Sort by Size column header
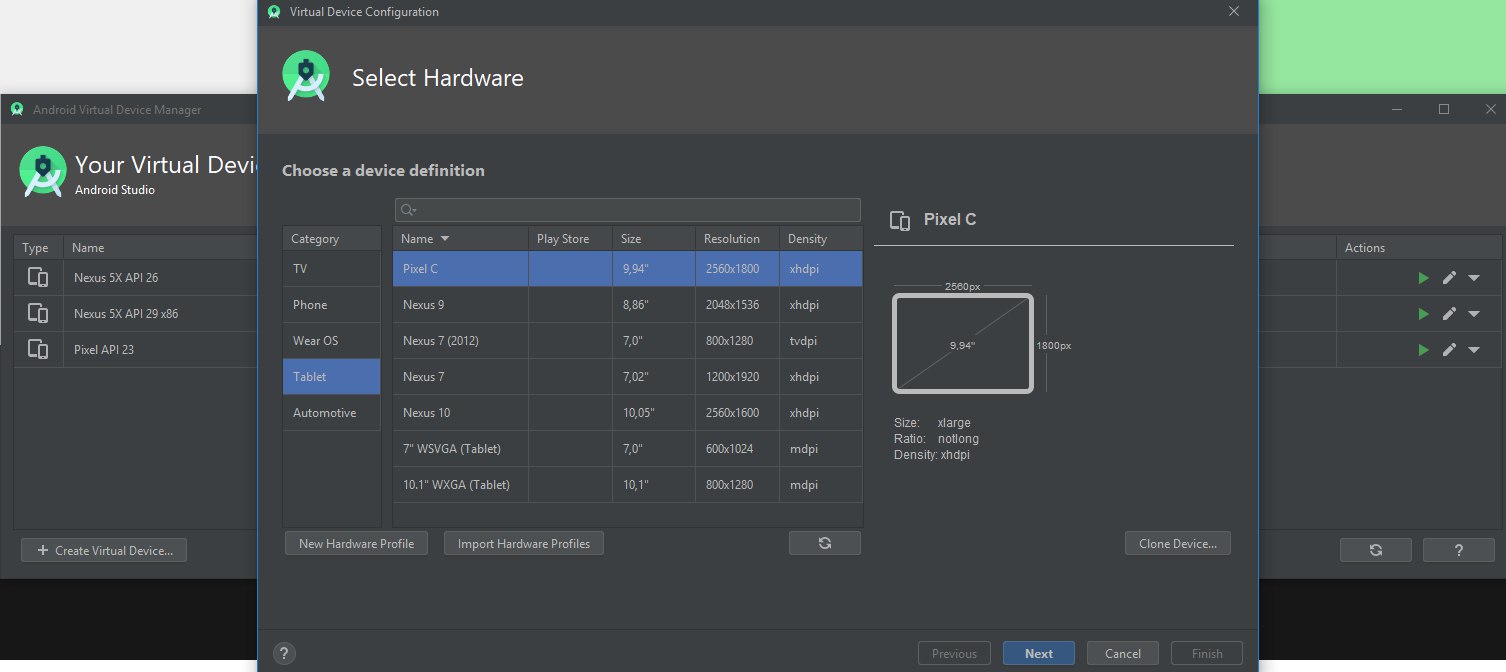 click(654, 239)
